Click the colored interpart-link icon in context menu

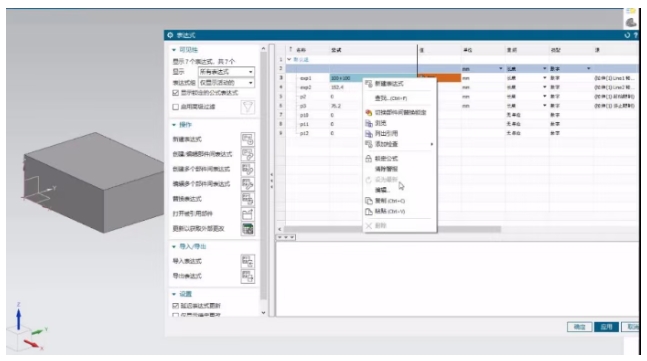point(368,113)
